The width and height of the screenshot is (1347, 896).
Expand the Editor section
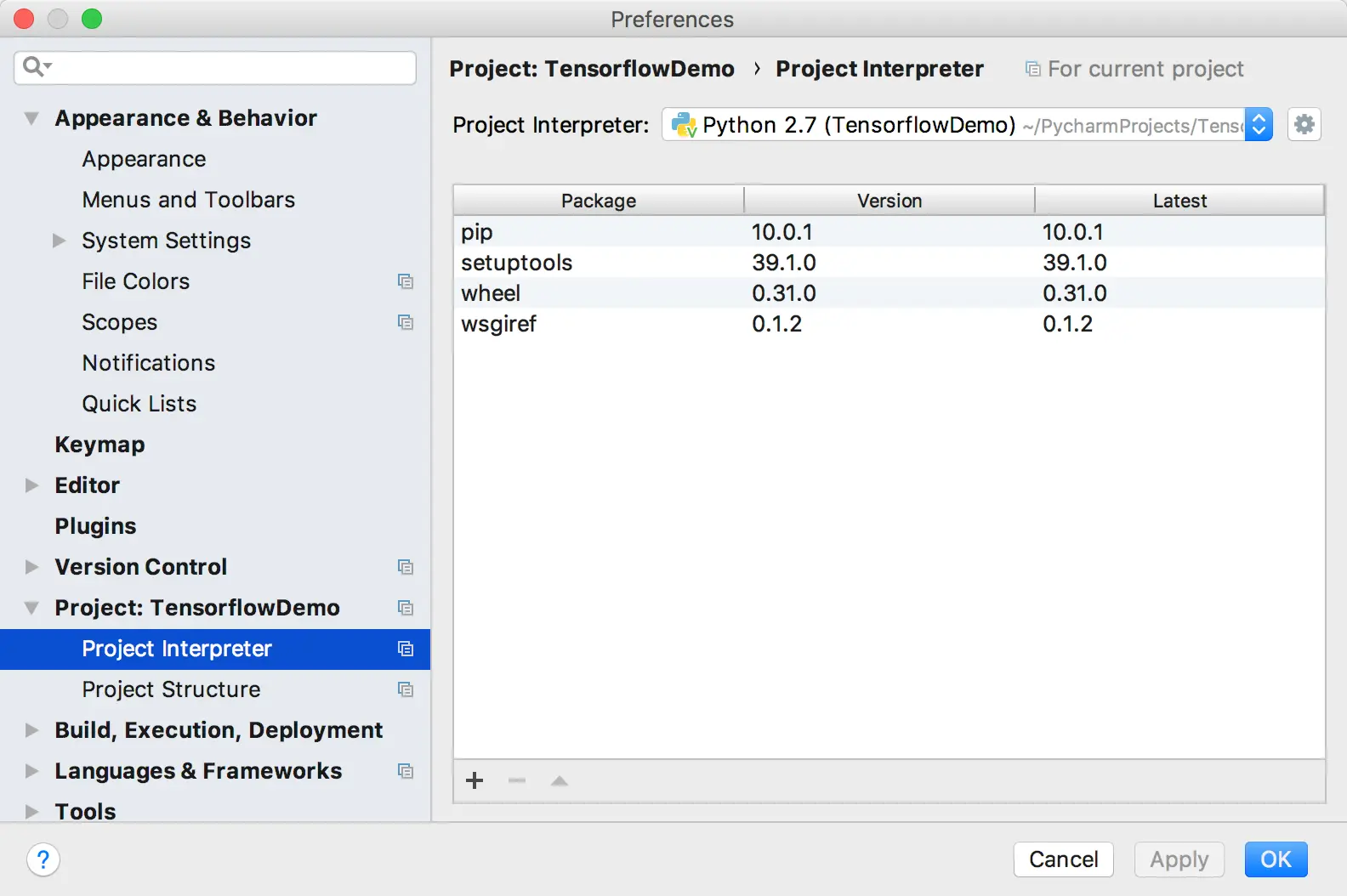(x=31, y=485)
